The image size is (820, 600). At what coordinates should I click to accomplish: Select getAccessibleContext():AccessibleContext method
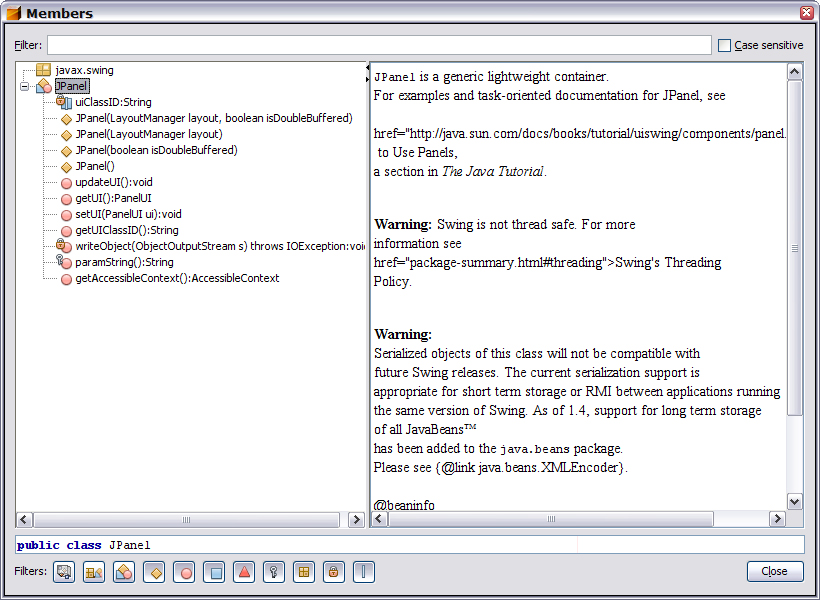point(177,278)
